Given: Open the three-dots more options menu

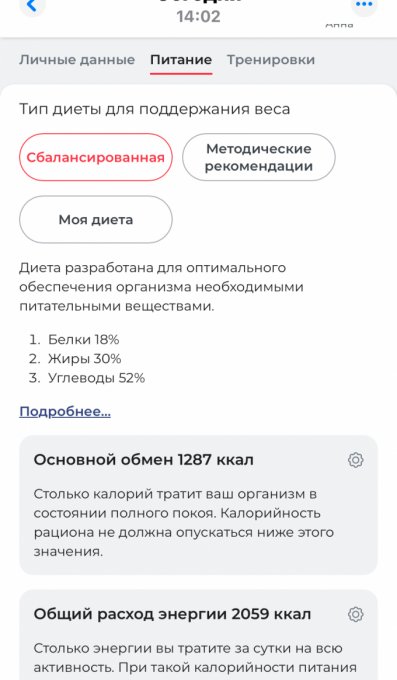Looking at the screenshot, I should 364,5.
